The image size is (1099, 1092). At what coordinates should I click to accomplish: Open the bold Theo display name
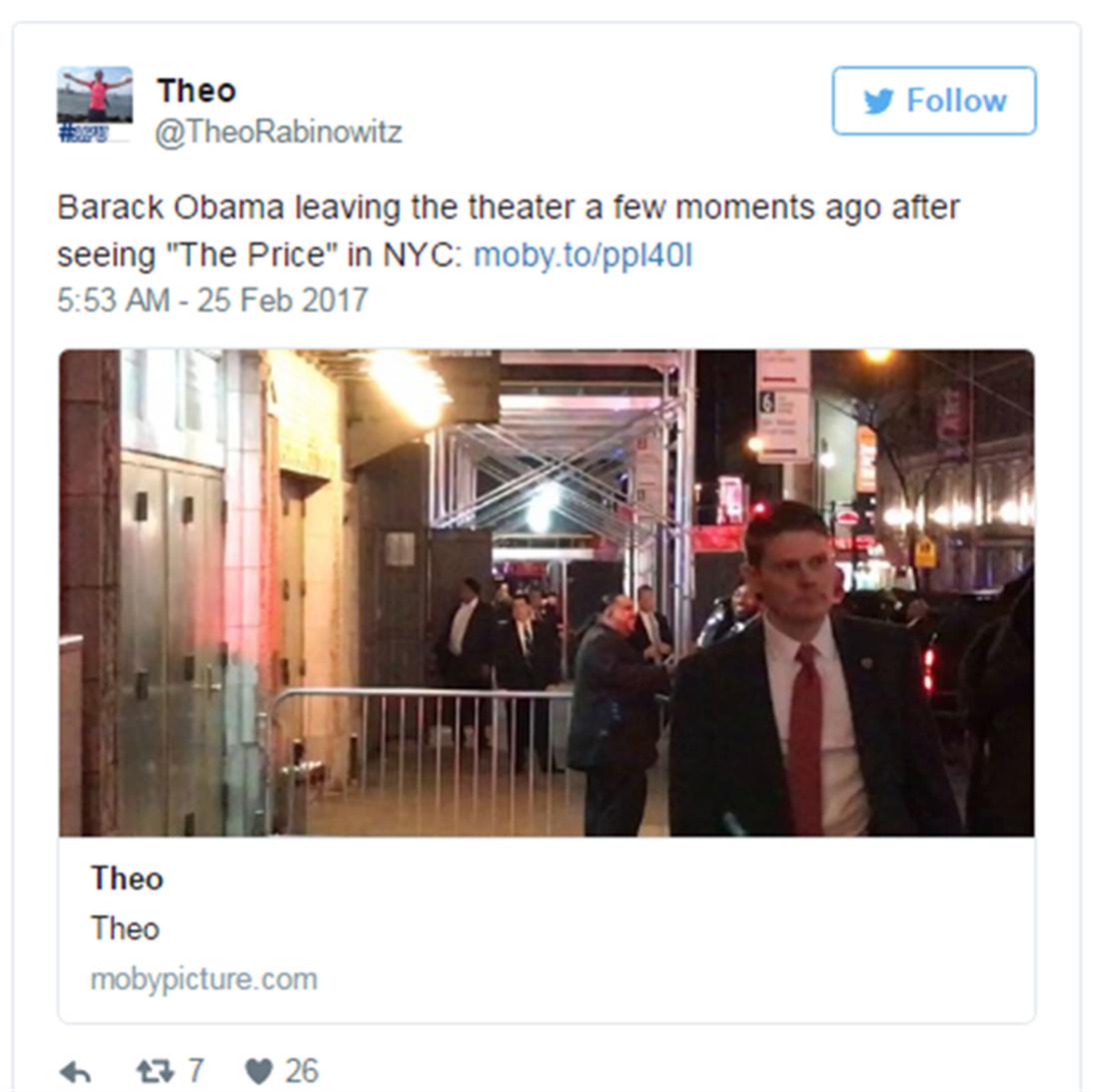(x=196, y=90)
